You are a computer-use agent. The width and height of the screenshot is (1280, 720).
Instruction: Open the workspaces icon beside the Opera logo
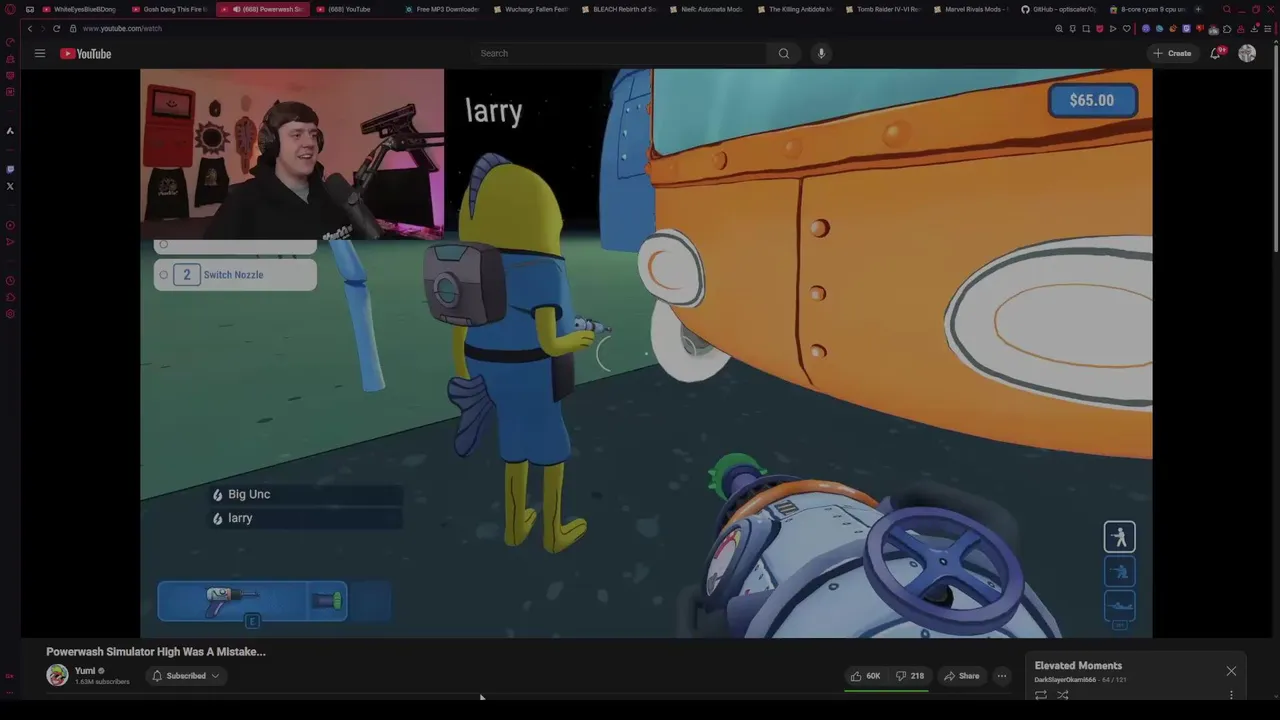click(29, 9)
